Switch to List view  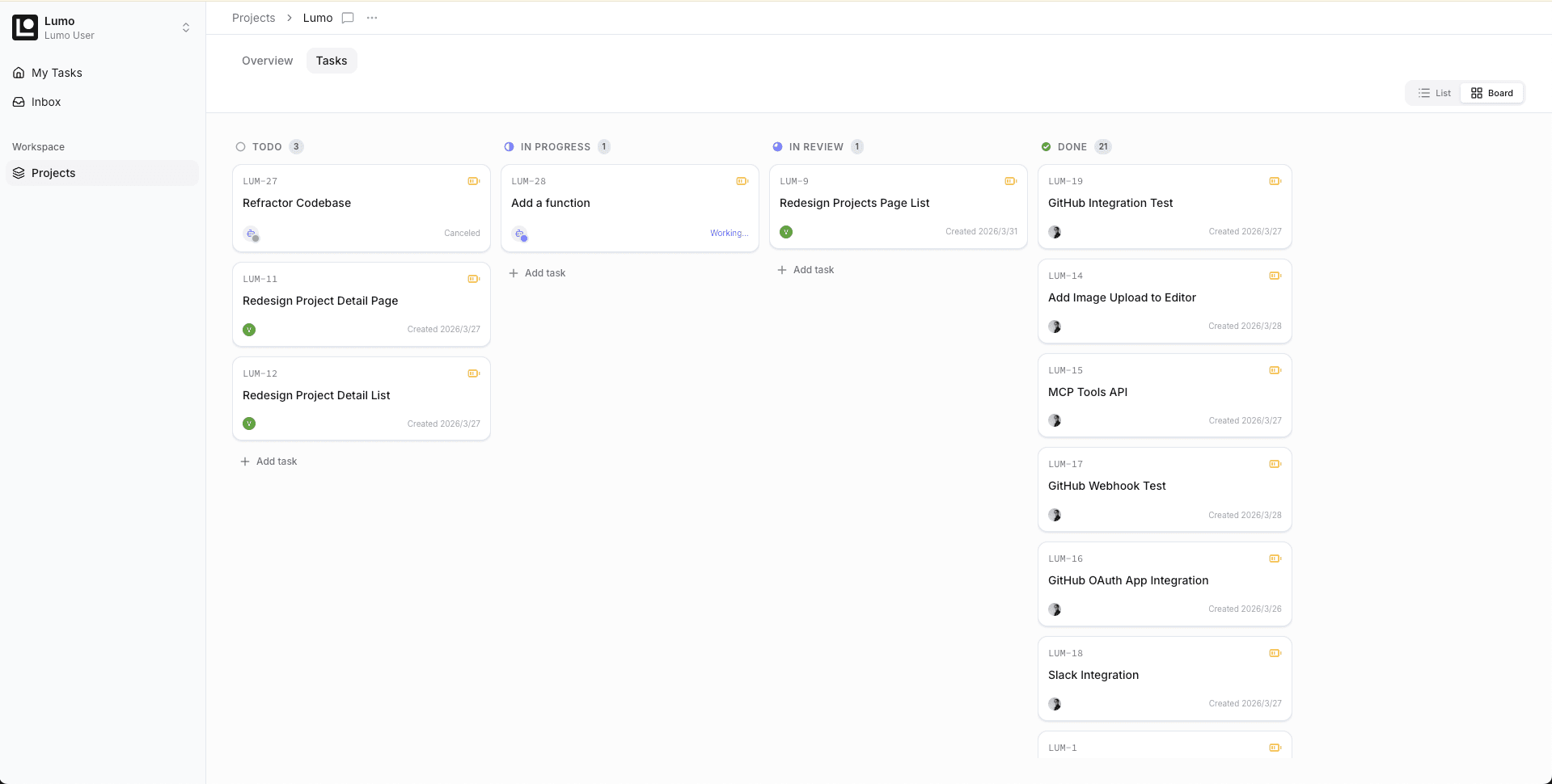[1434, 93]
